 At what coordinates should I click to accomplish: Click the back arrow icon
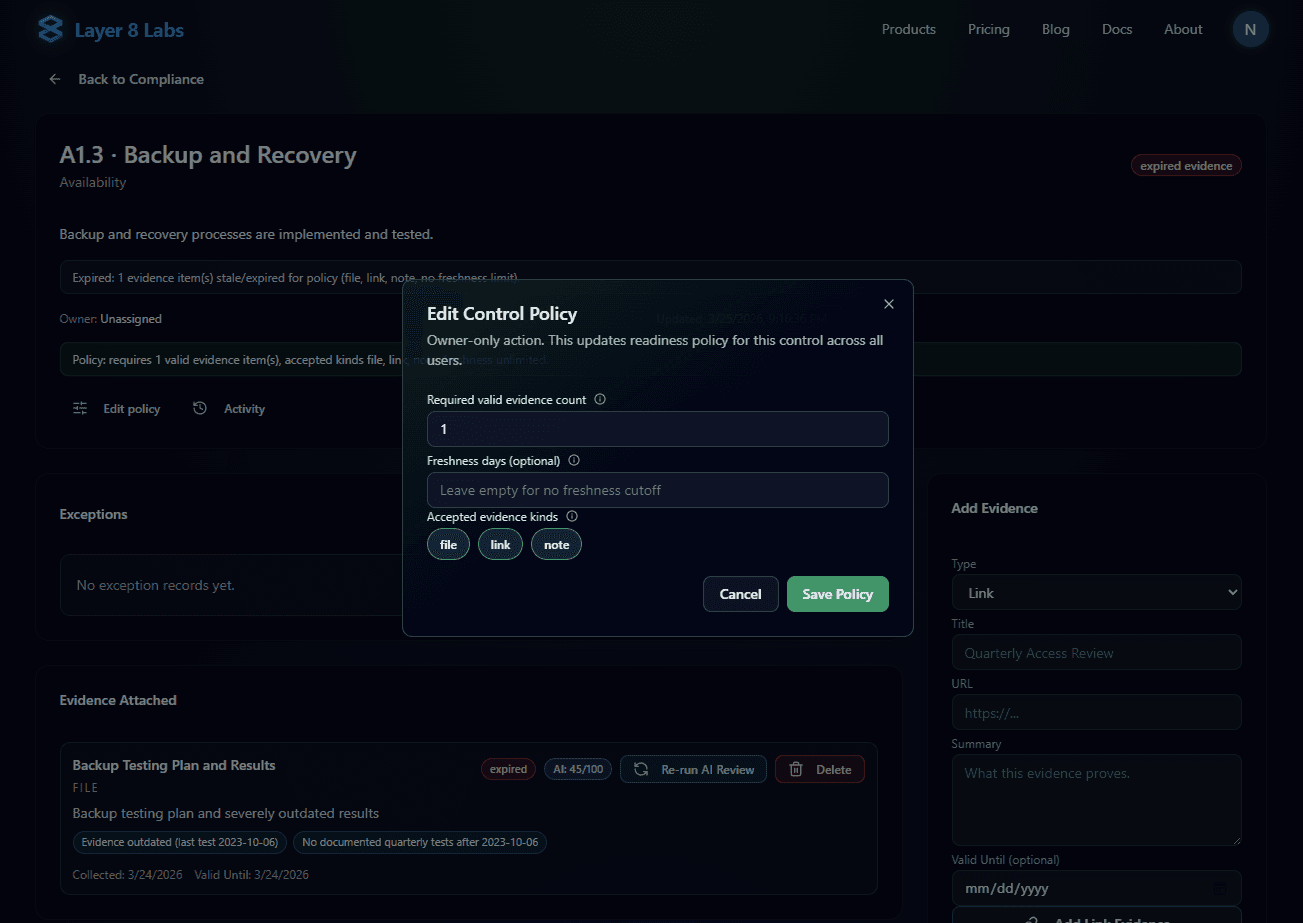click(x=55, y=79)
